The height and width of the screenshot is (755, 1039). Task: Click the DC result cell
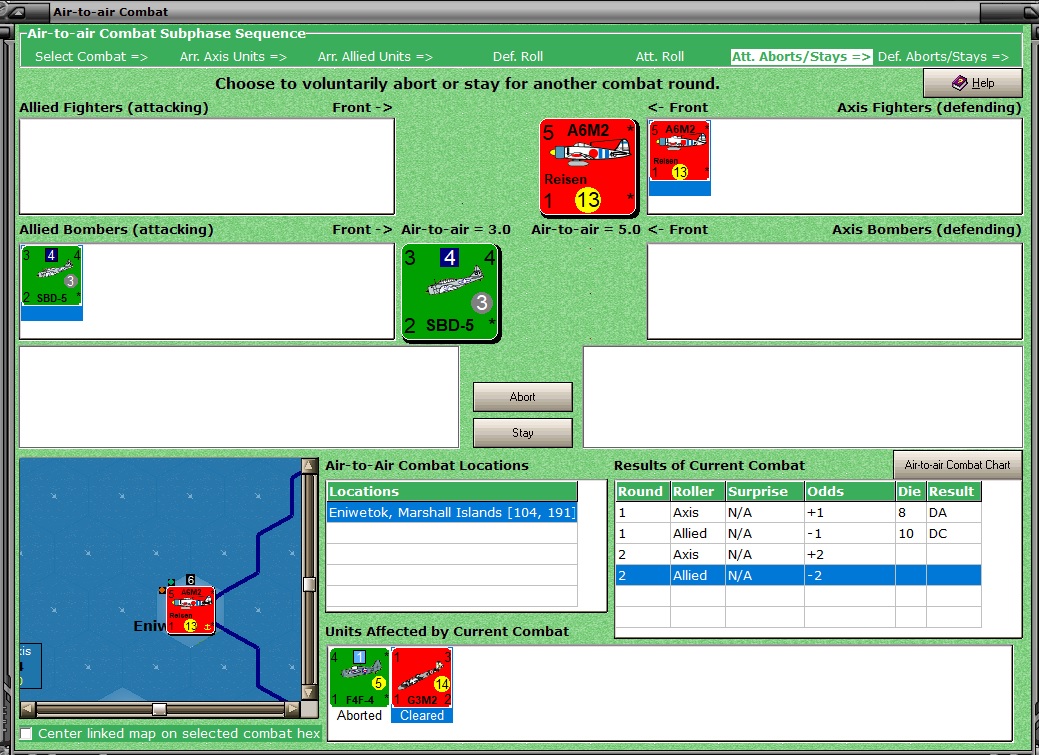pyautogui.click(x=954, y=534)
